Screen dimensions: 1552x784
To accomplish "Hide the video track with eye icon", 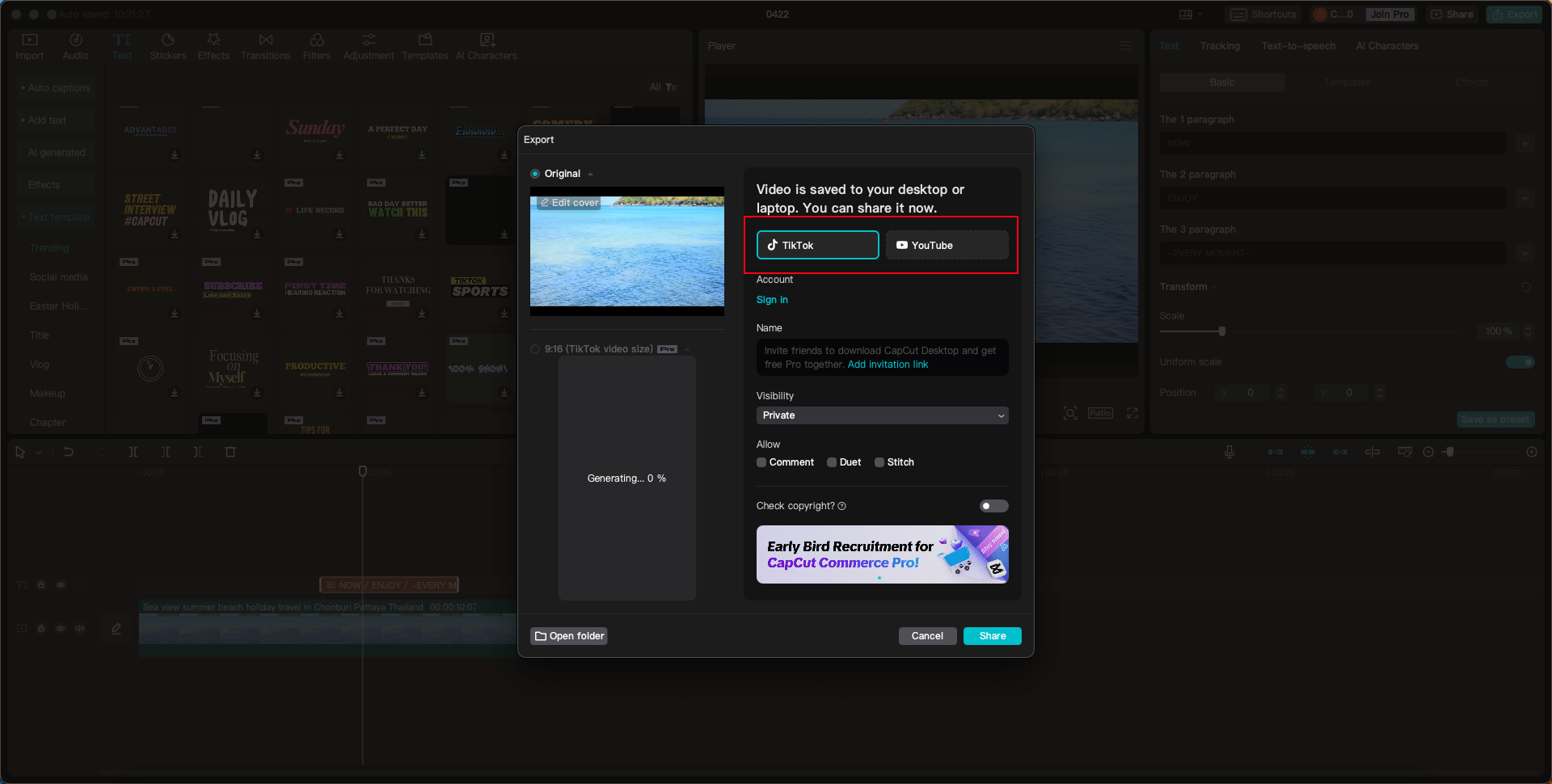I will [x=61, y=628].
